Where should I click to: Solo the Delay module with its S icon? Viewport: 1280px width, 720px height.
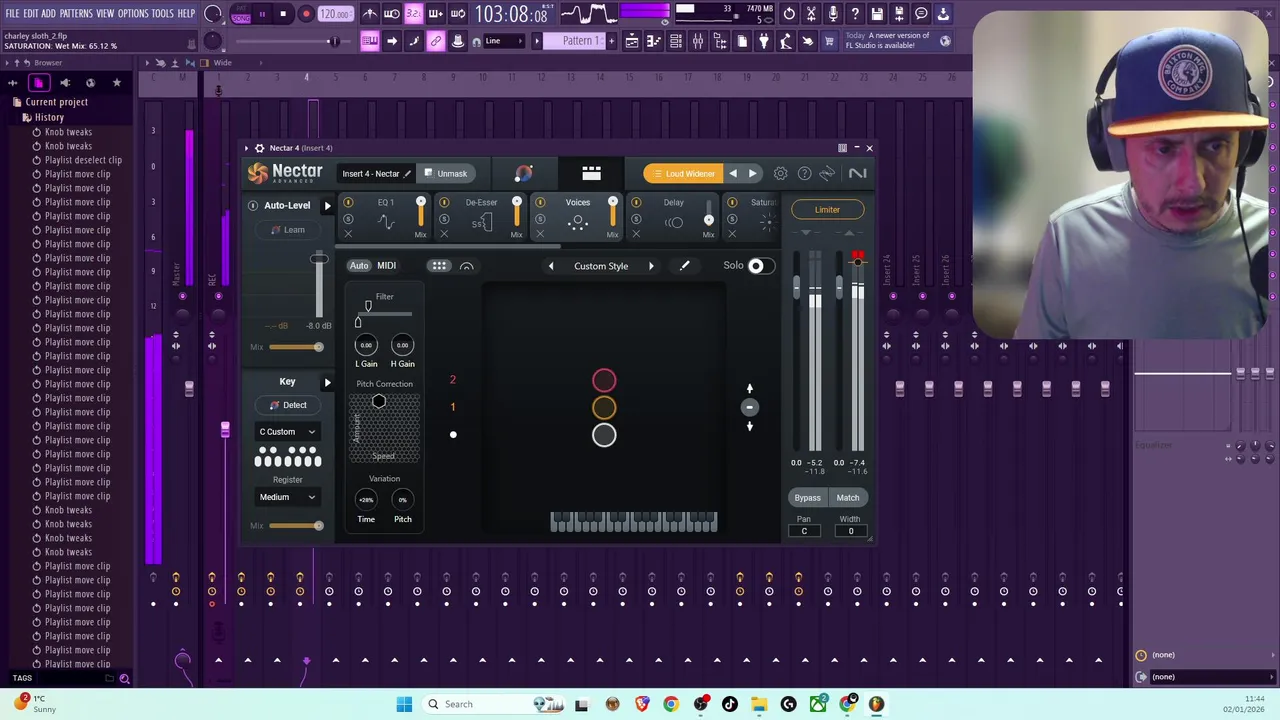click(636, 219)
